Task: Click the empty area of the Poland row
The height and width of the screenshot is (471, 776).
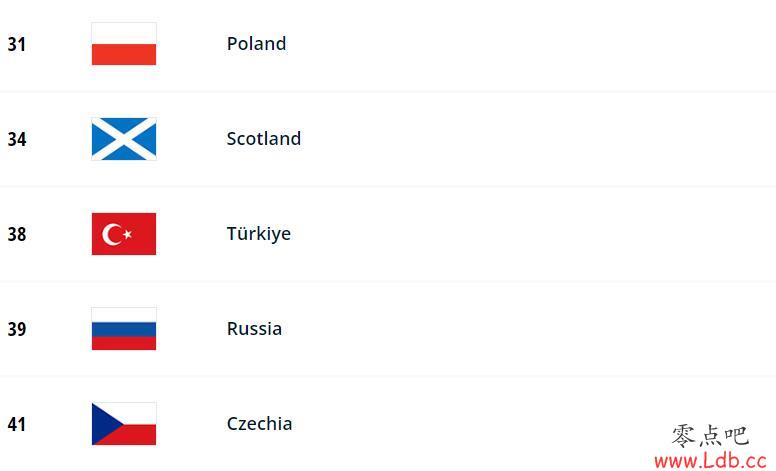Action: [530, 45]
